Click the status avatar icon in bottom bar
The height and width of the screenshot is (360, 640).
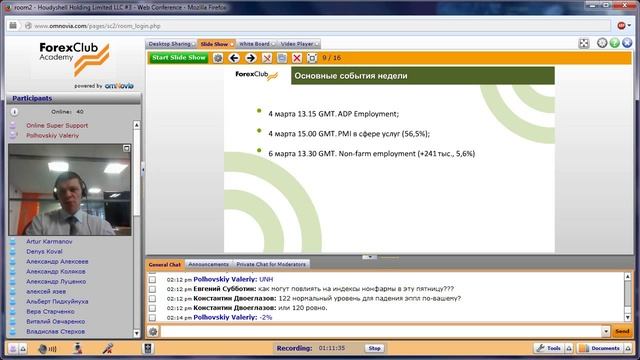(x=13, y=348)
